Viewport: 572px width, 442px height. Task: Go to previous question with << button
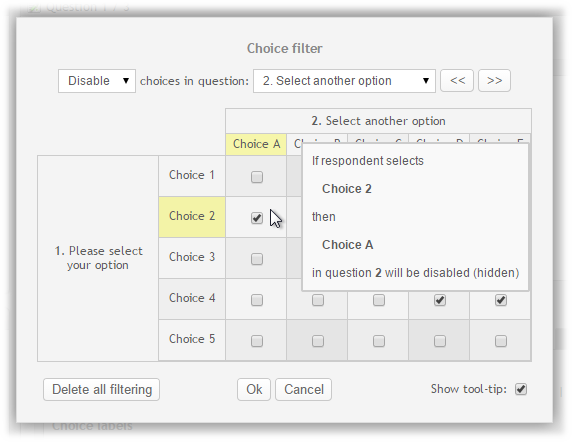click(x=457, y=80)
